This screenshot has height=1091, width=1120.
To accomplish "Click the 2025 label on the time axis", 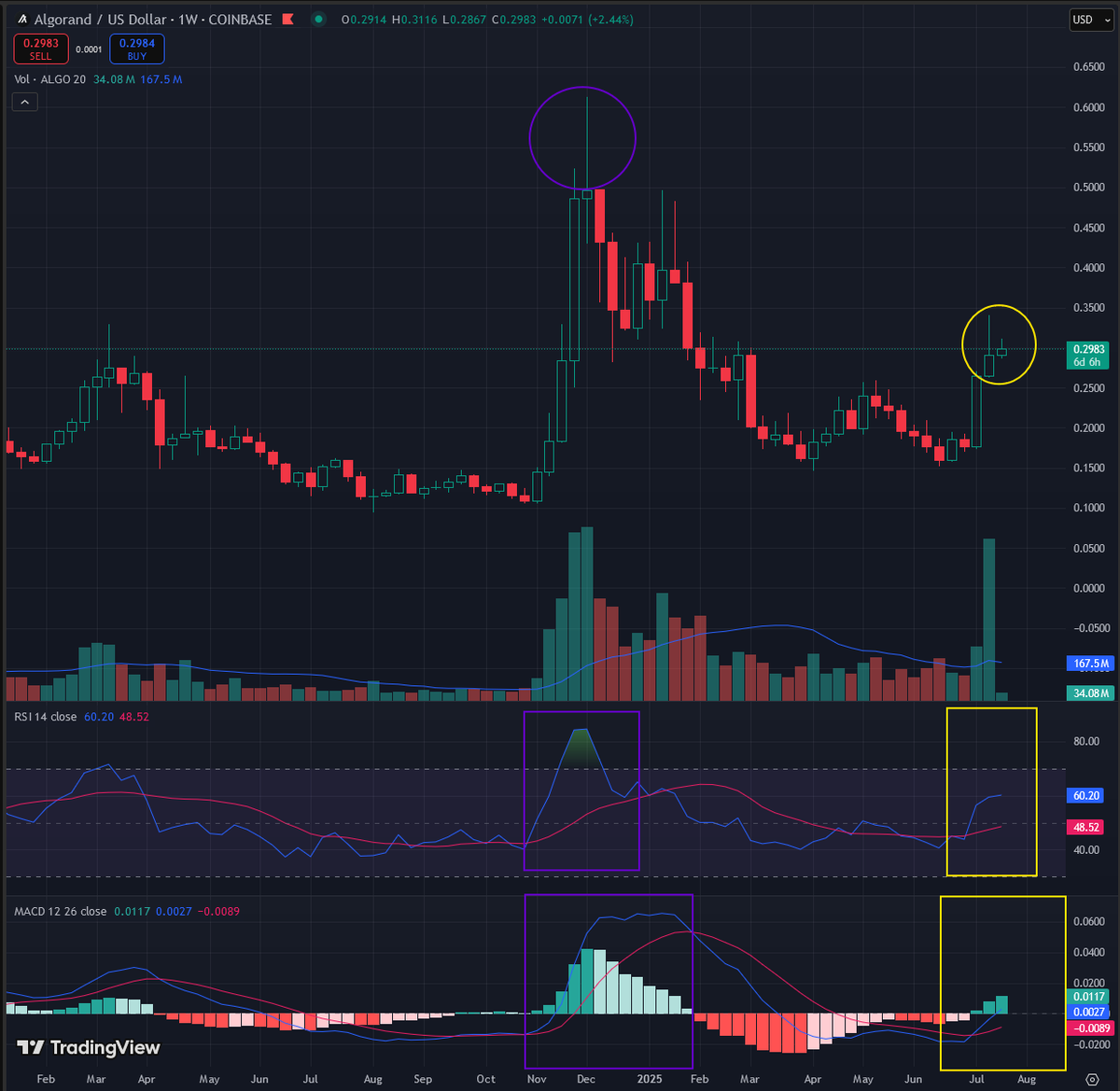I will 651,1079.
